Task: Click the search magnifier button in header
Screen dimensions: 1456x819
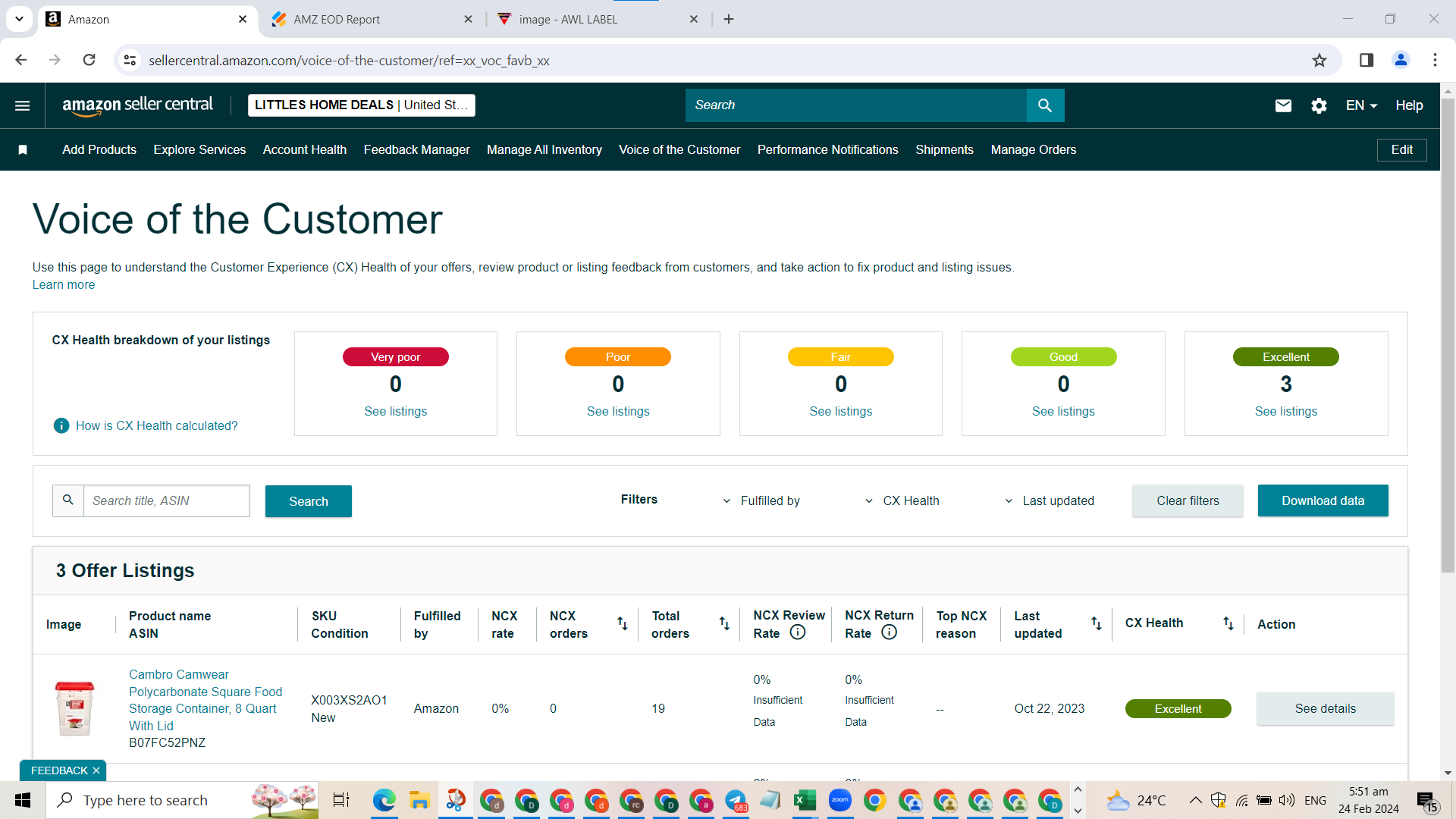Action: click(1045, 105)
